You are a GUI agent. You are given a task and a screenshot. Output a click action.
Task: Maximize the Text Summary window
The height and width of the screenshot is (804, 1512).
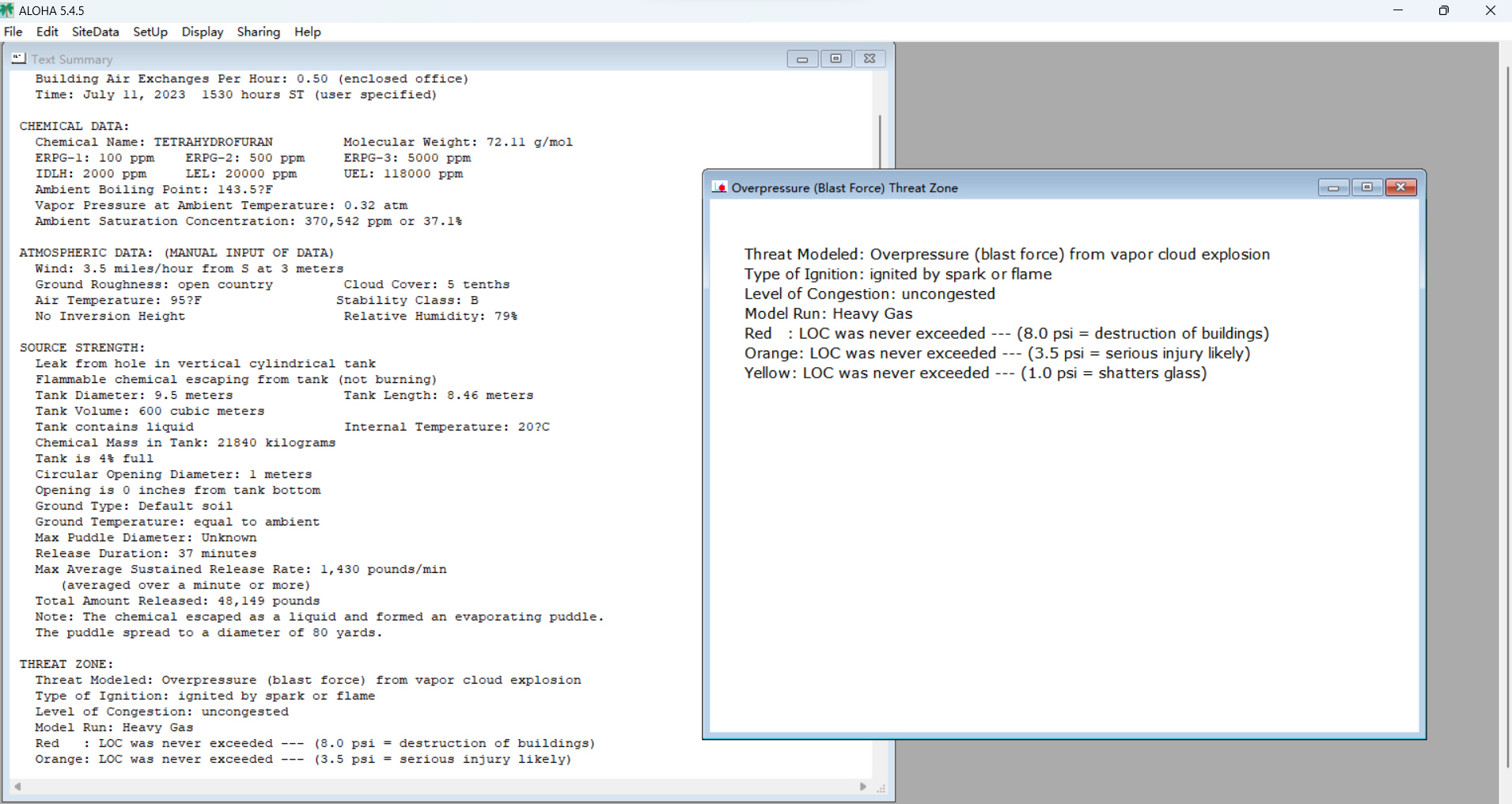click(836, 59)
